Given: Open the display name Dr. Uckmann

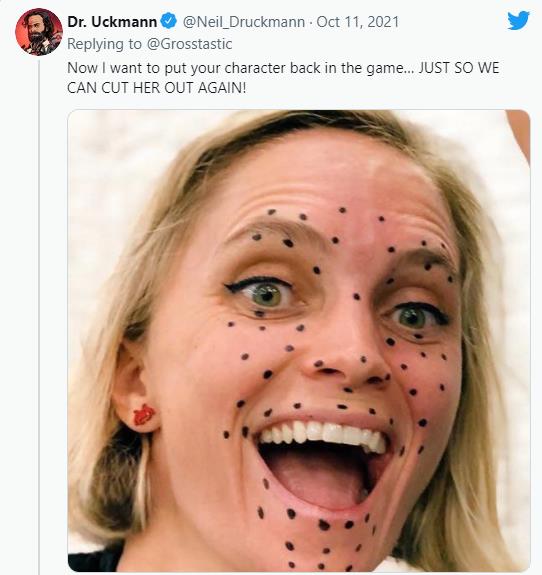Looking at the screenshot, I should pyautogui.click(x=112, y=22).
